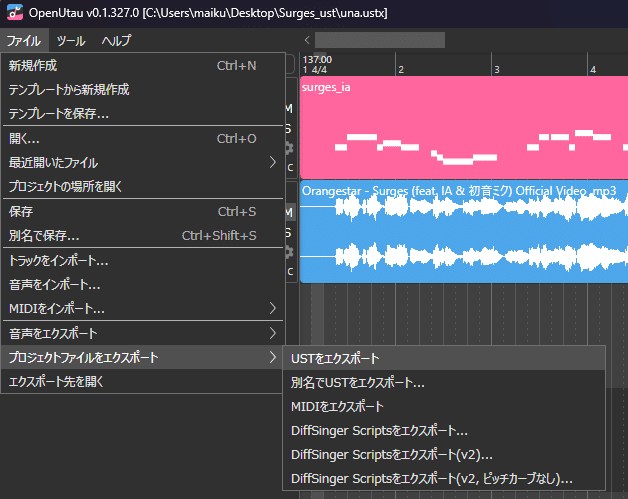This screenshot has height=499, width=628.
Task: Click the プロジェクトファイルをエクスポート chevron
Action: (273, 357)
